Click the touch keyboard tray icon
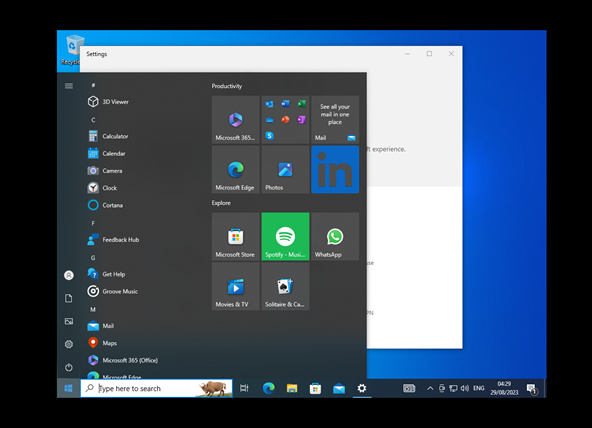Viewport: 592px width, 428px height. tap(409, 388)
